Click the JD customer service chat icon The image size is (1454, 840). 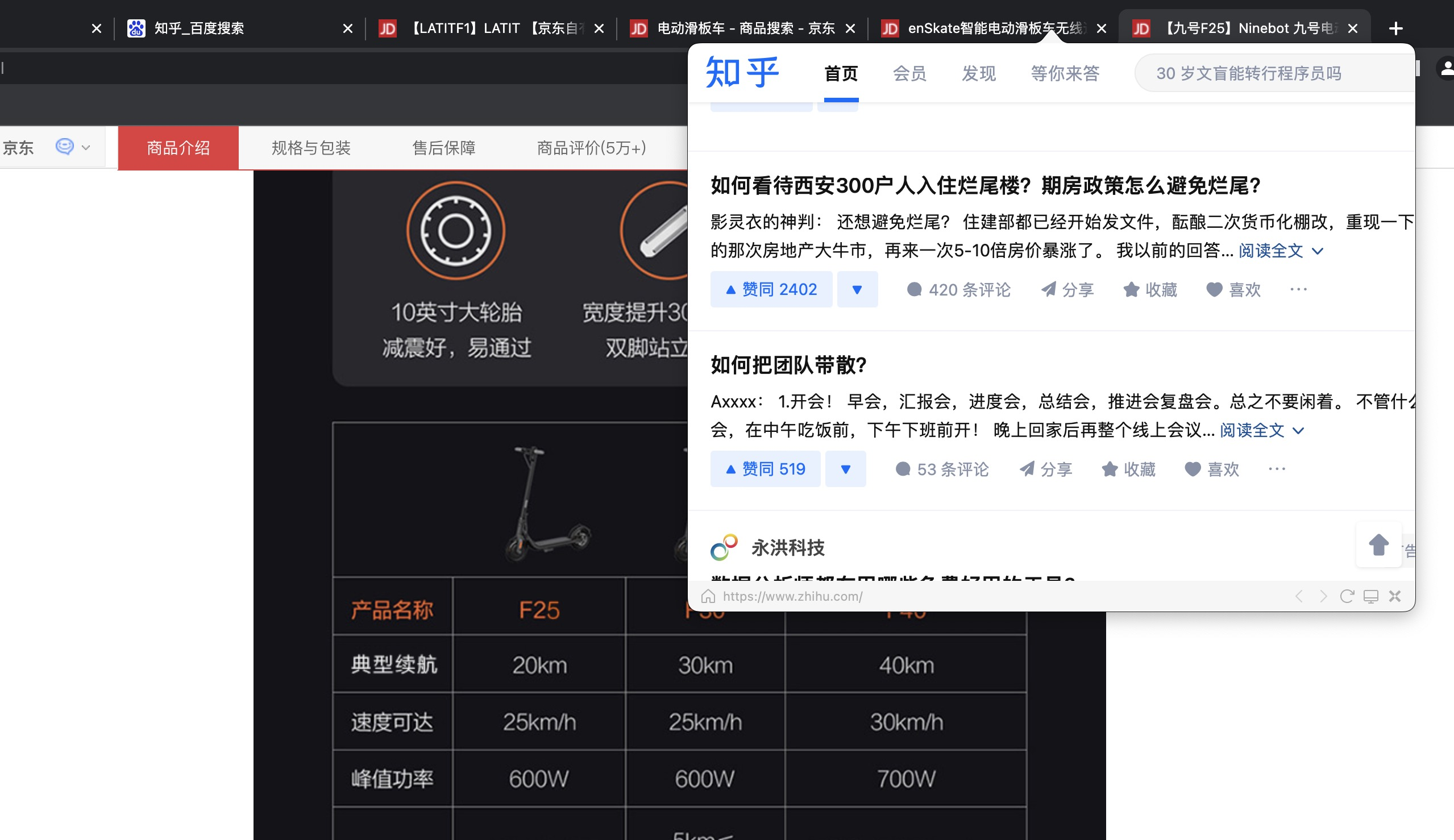tap(64, 146)
